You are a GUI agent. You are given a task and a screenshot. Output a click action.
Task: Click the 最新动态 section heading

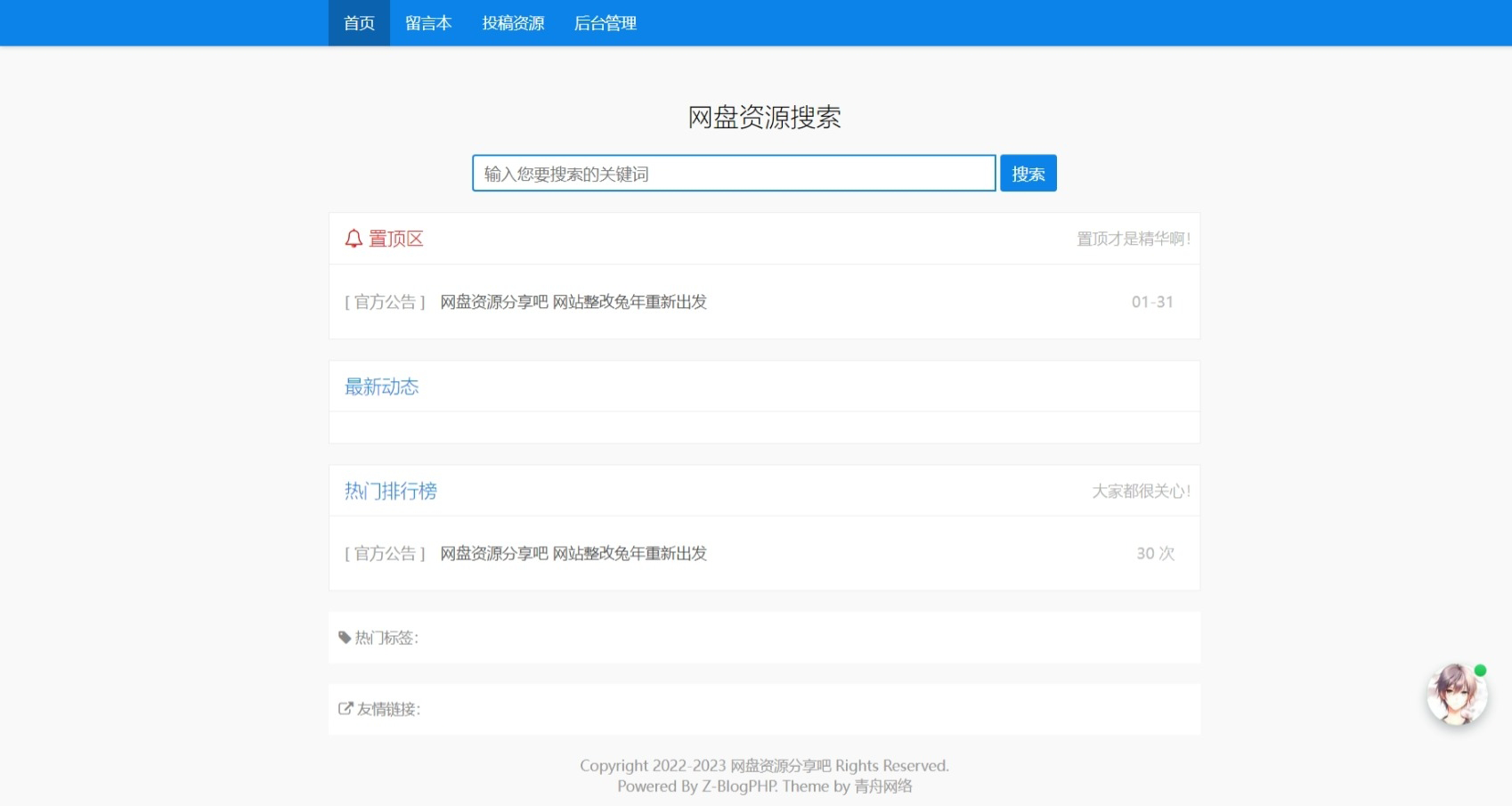click(x=382, y=387)
